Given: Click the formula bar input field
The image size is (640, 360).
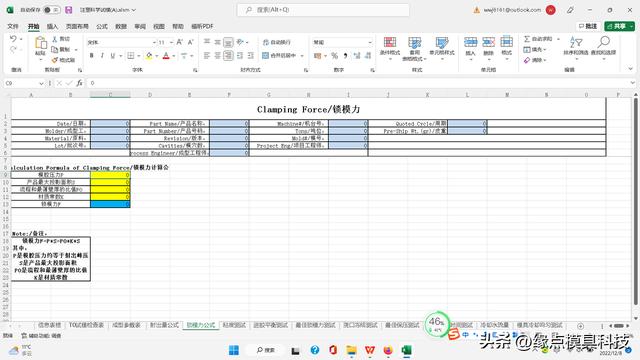Looking at the screenshot, I should tap(357, 83).
